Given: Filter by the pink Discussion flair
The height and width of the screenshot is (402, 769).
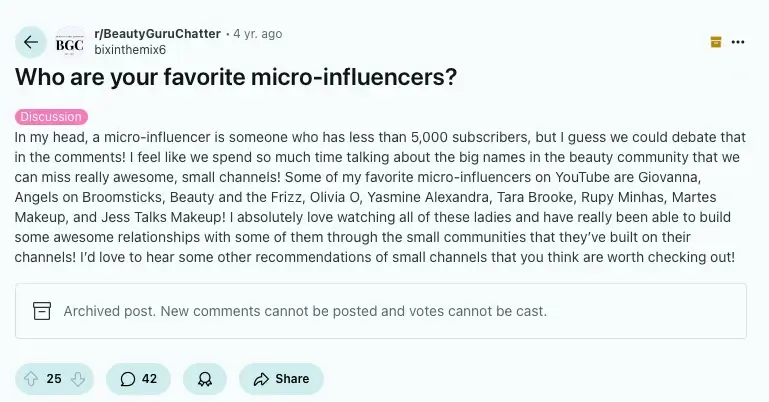Looking at the screenshot, I should point(51,117).
